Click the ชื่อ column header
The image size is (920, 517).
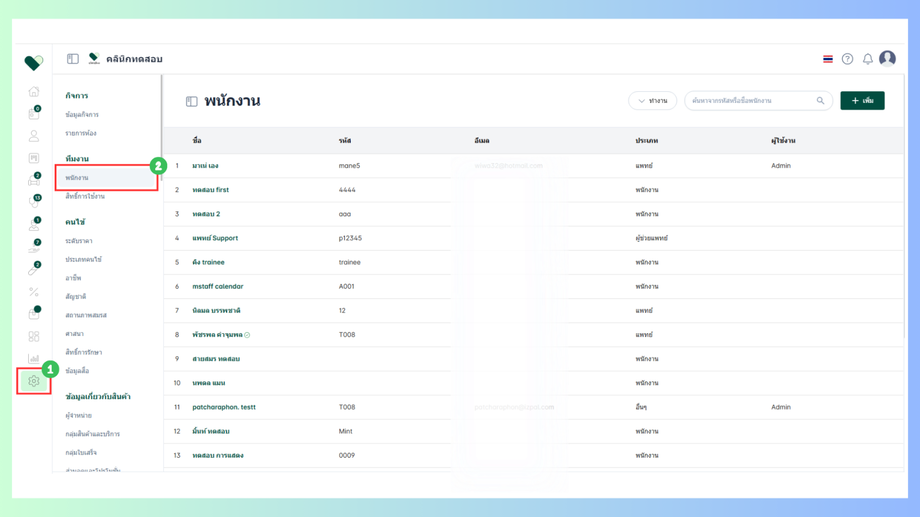(x=197, y=141)
